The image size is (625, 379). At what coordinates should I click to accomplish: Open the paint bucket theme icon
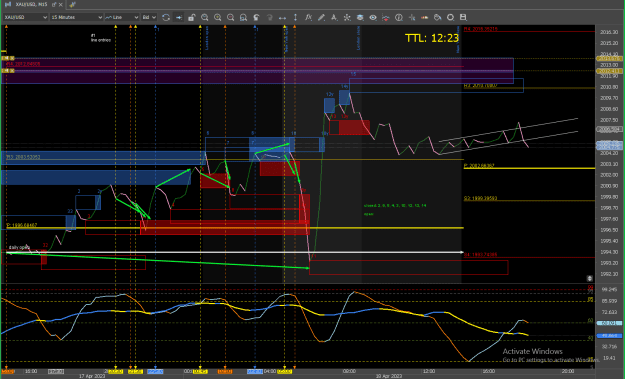click(x=437, y=17)
